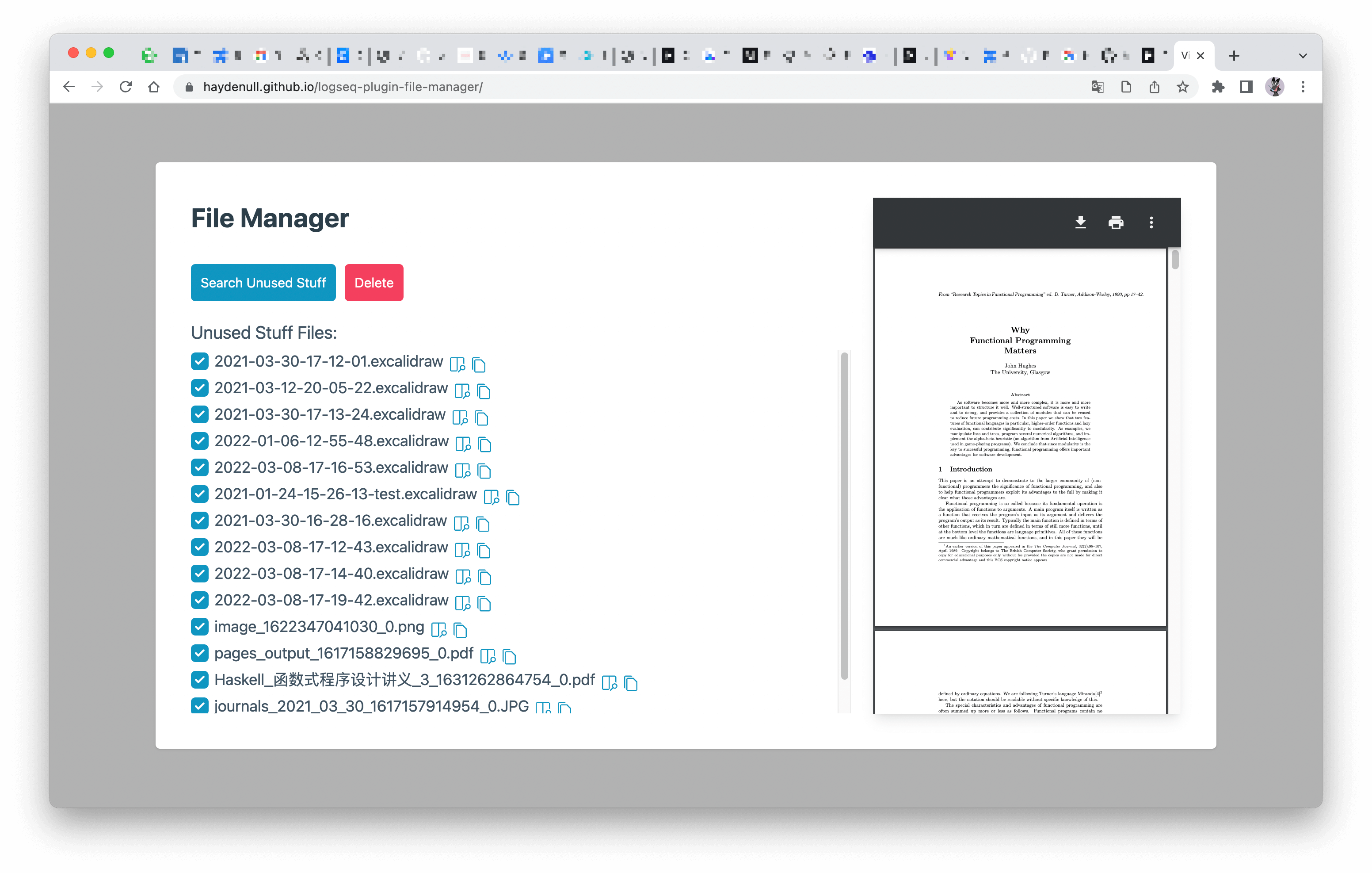Click the red Delete button
Screen dimensions: 1372x873
(x=374, y=283)
